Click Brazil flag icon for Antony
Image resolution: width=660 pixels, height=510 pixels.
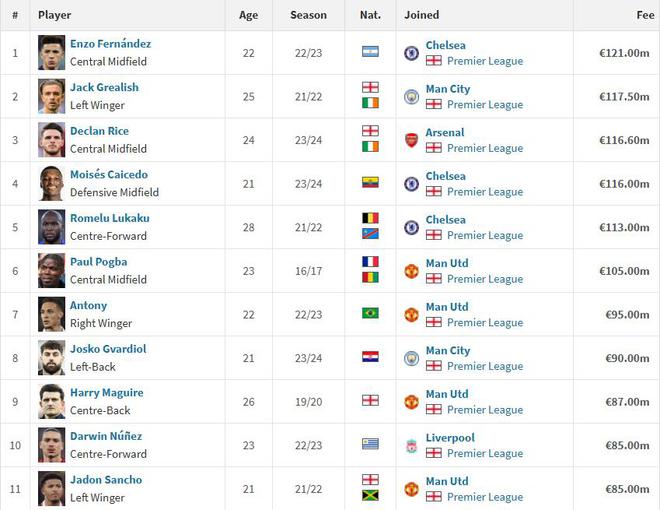click(370, 313)
